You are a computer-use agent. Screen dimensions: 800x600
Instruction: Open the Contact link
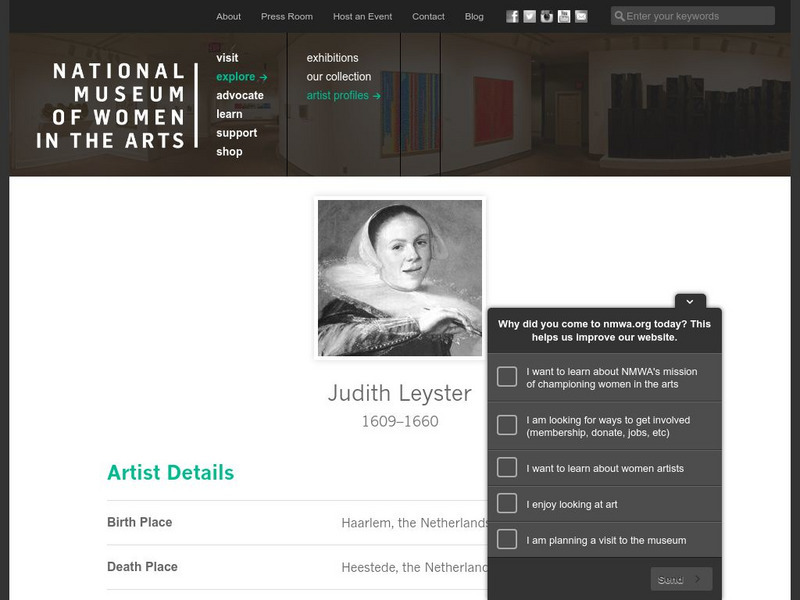click(428, 16)
